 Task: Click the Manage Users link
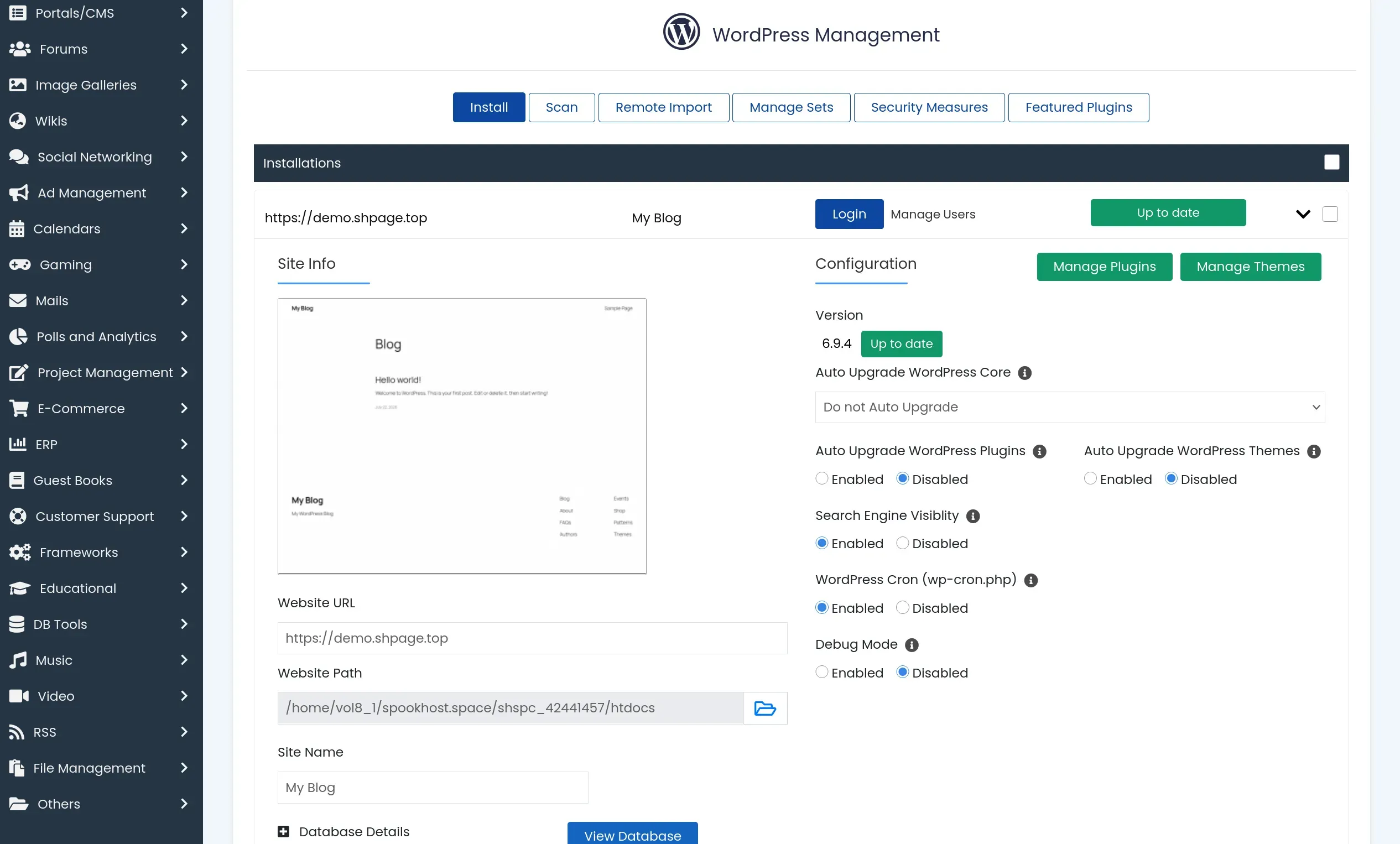[933, 214]
